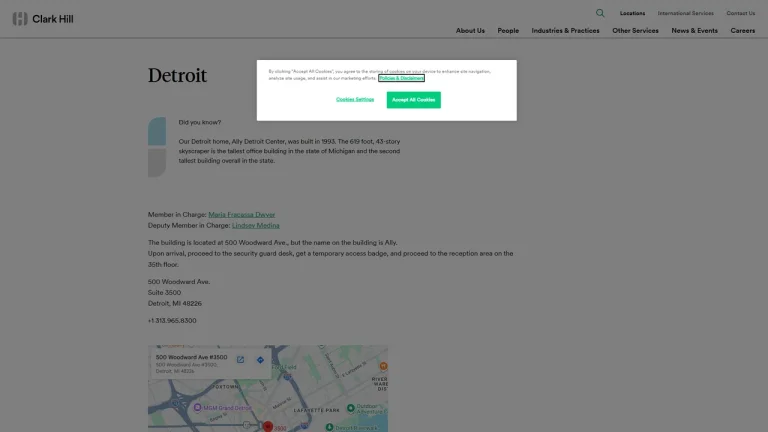Click the MGM Grand Detroit map marker
768x432 pixels.
coord(197,408)
